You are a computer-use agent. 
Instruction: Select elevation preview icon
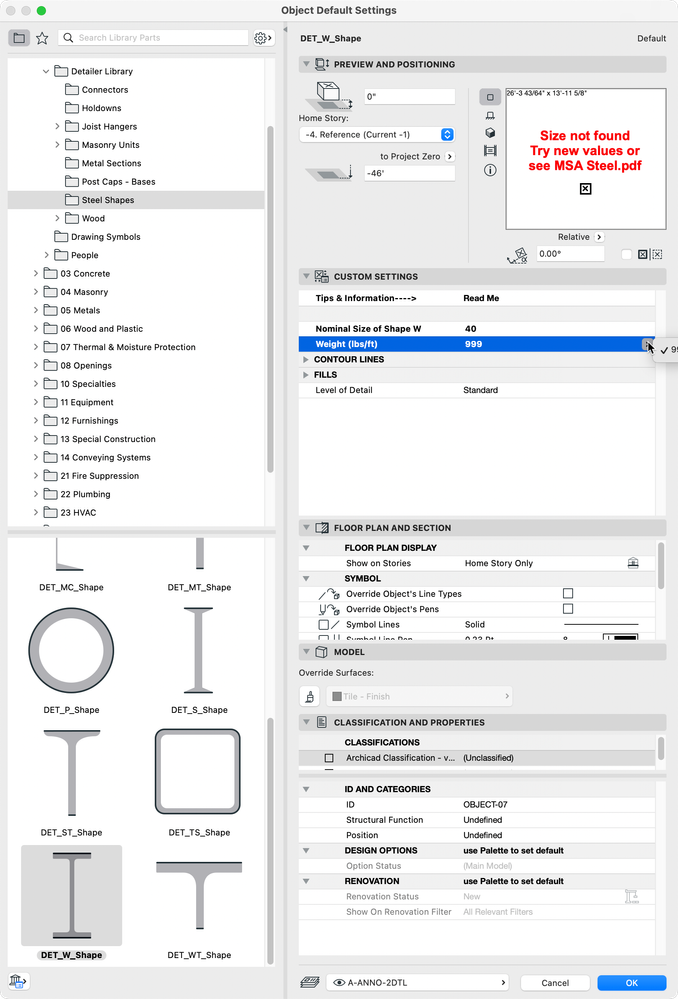pos(490,115)
